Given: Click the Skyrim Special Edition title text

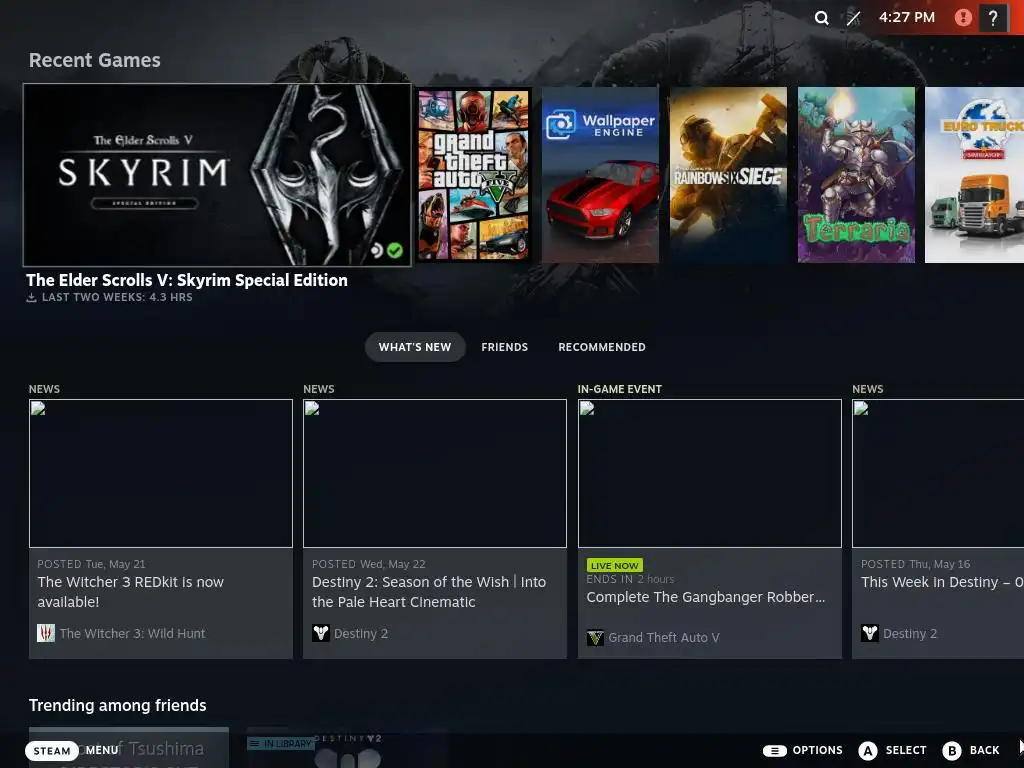Looking at the screenshot, I should tap(187, 280).
